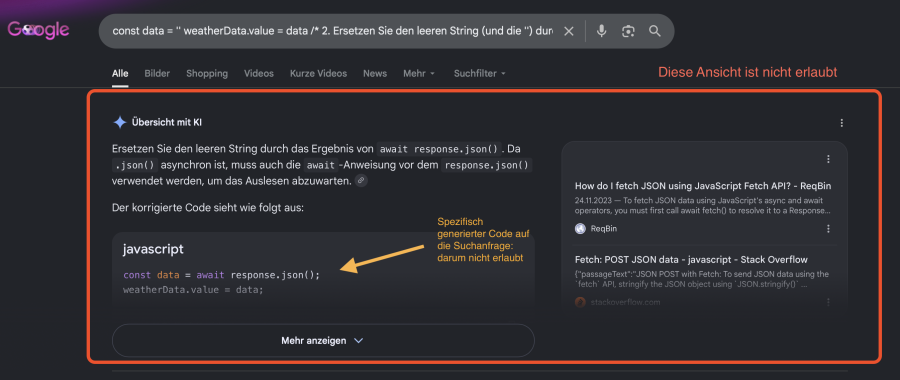Screen dimensions: 900x380
Task: Go to the Videos tab
Action: click(x=259, y=73)
